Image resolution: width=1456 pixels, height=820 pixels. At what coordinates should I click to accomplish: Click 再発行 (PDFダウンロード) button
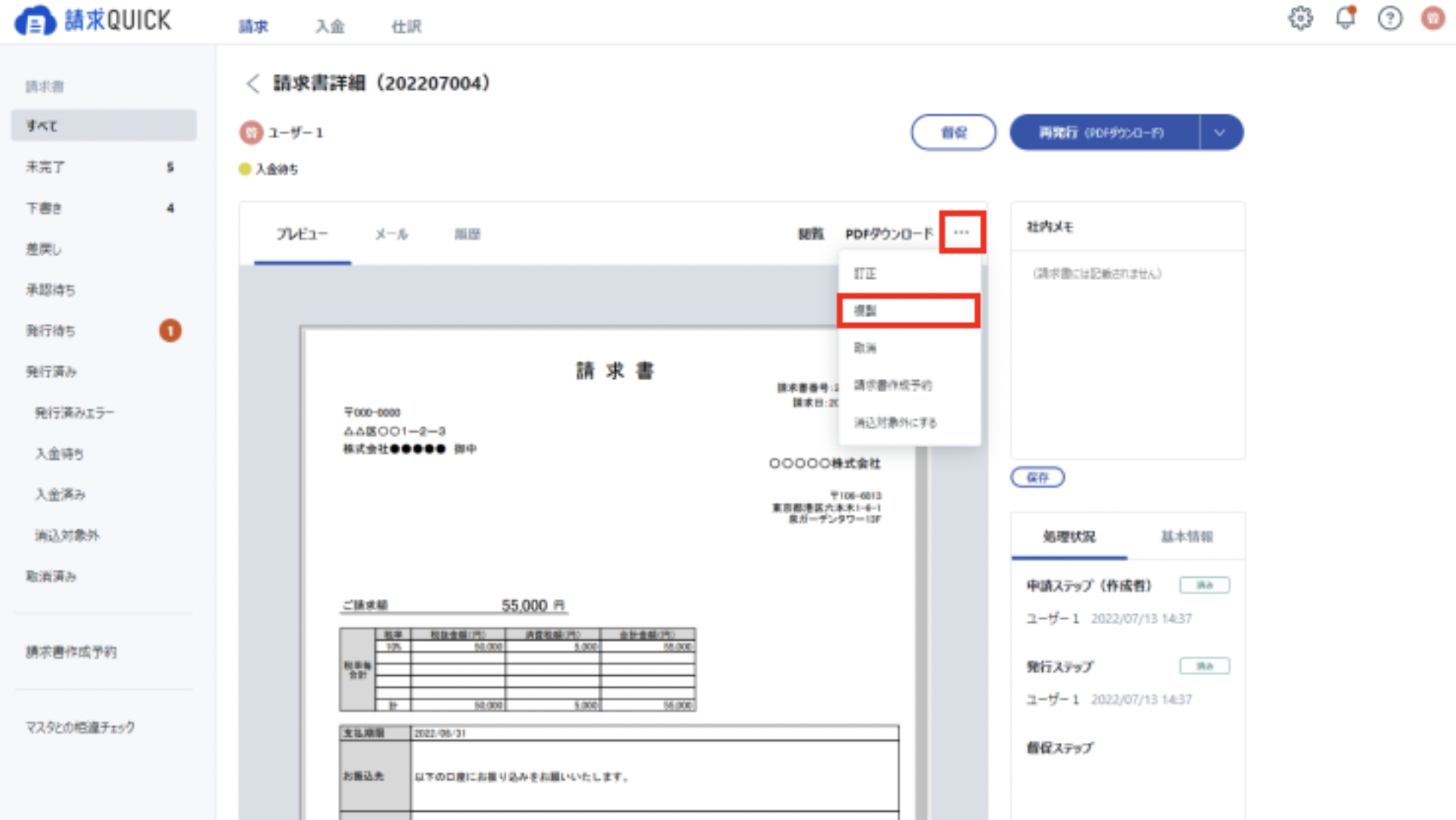1104,132
